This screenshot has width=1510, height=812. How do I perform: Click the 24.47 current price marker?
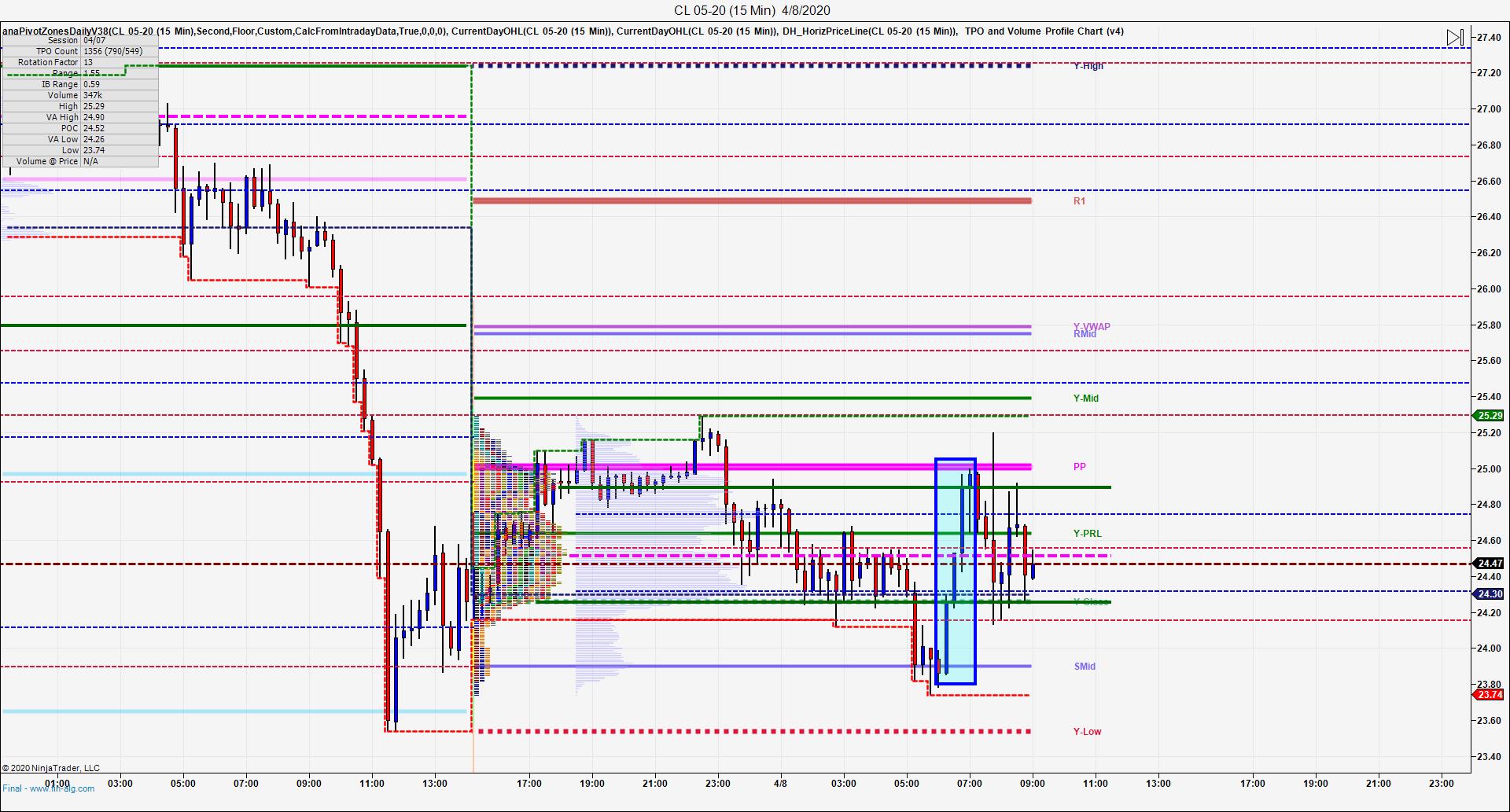tap(1489, 564)
